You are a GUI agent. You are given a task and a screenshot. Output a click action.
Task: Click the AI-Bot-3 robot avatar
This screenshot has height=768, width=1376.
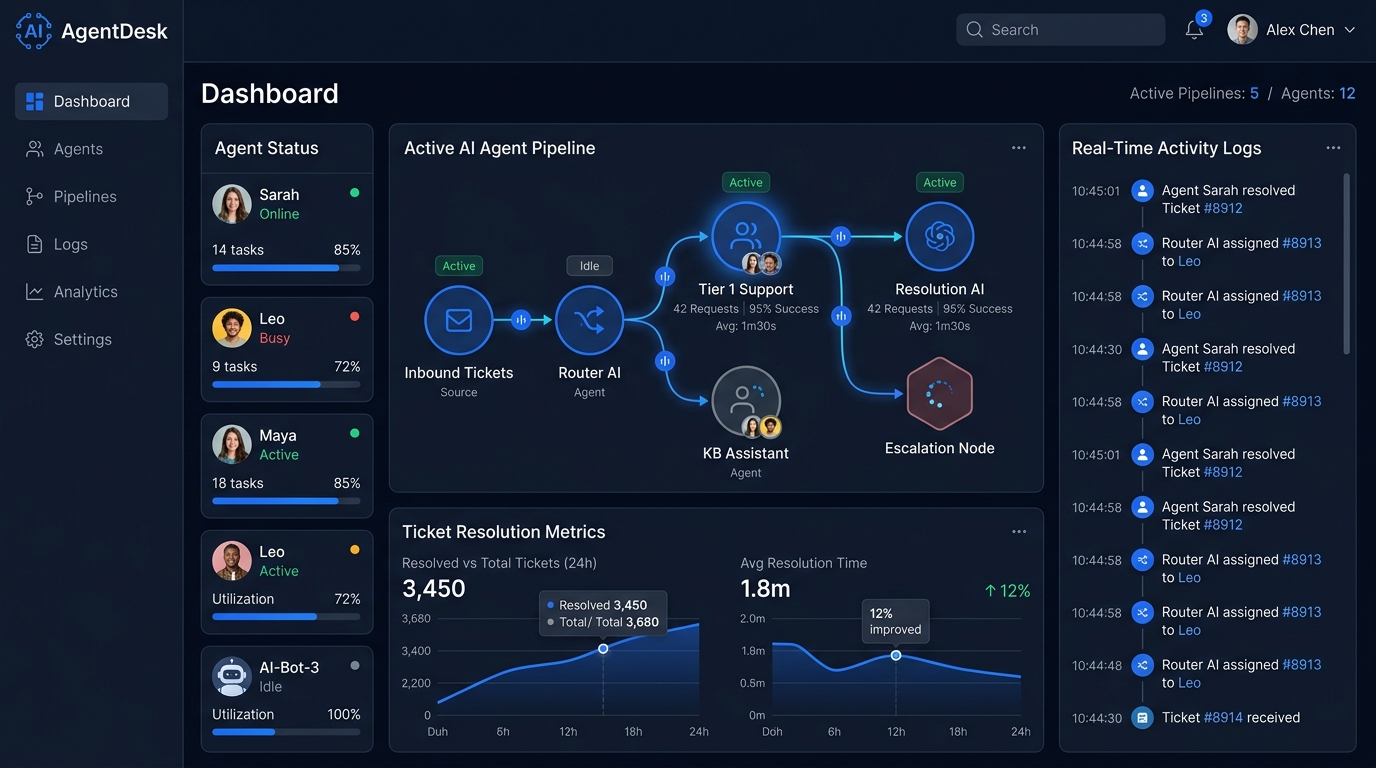(x=232, y=677)
